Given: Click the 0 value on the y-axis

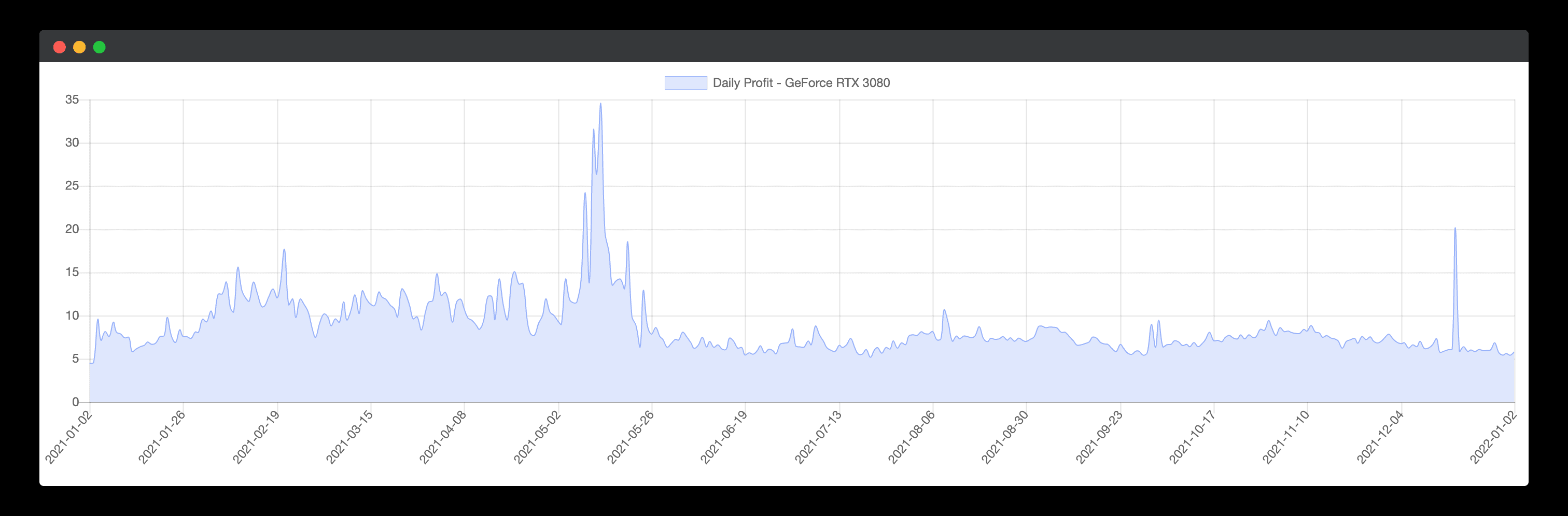Looking at the screenshot, I should click(76, 402).
